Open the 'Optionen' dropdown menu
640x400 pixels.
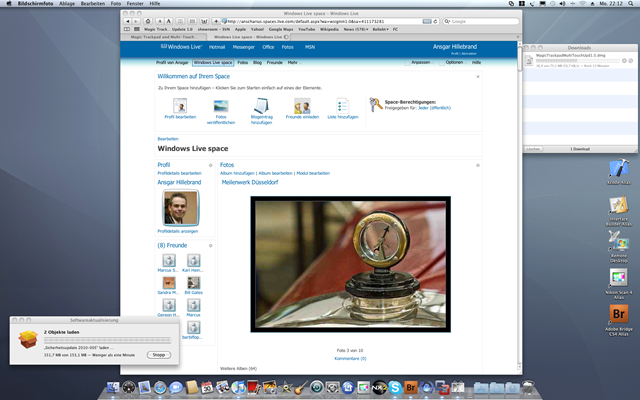(x=454, y=62)
